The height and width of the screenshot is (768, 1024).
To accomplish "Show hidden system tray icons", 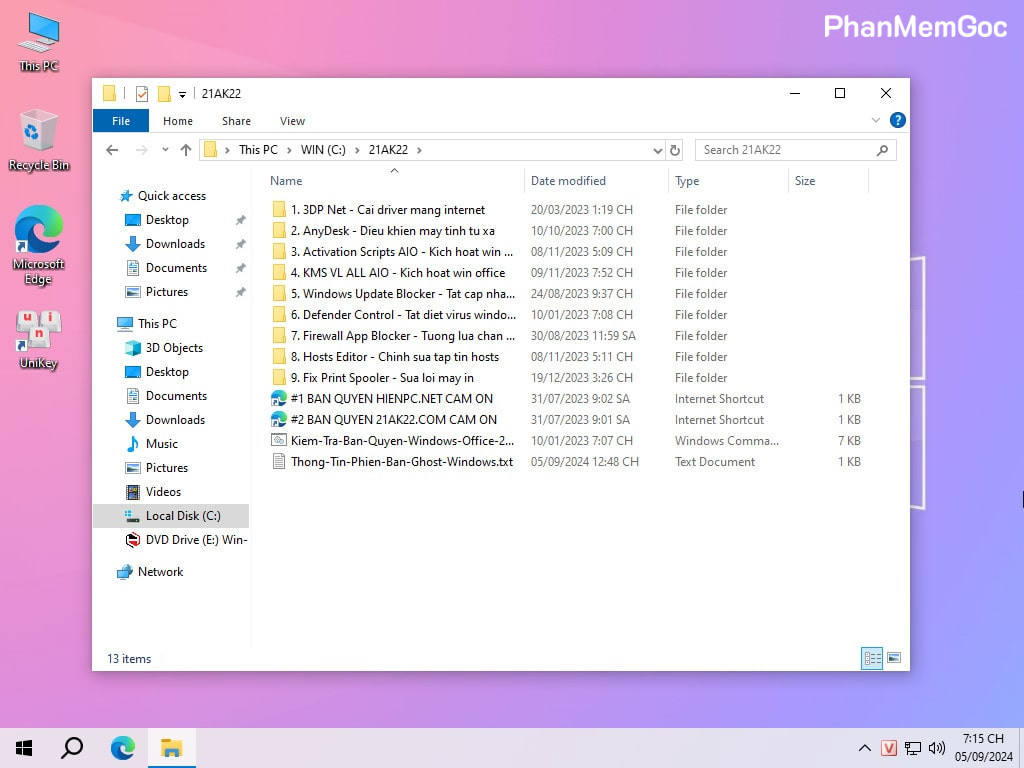I will pos(864,748).
